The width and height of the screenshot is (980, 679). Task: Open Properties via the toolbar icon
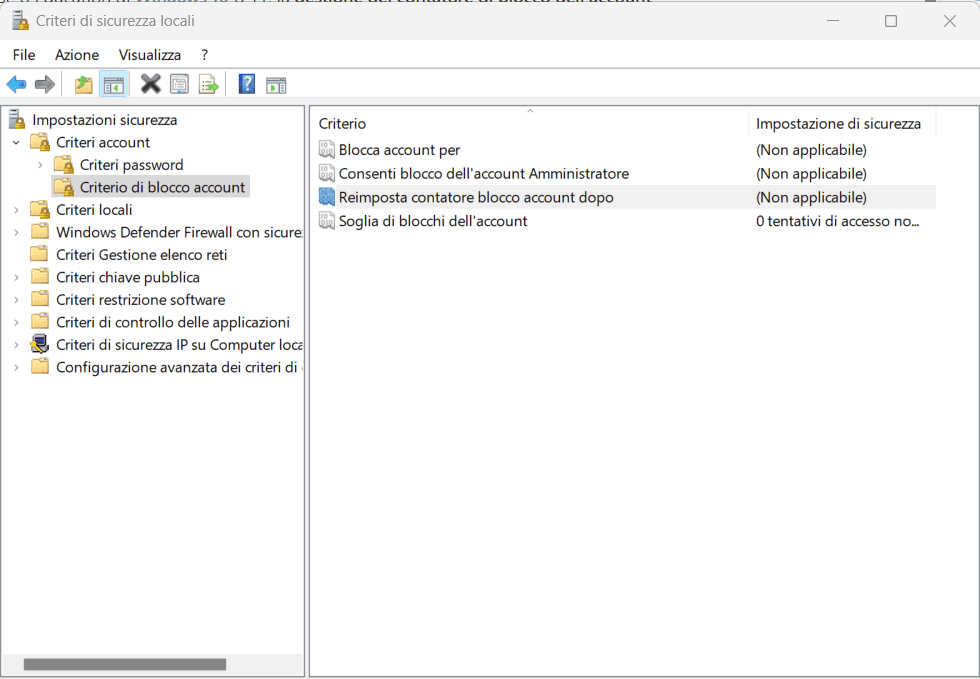(179, 85)
